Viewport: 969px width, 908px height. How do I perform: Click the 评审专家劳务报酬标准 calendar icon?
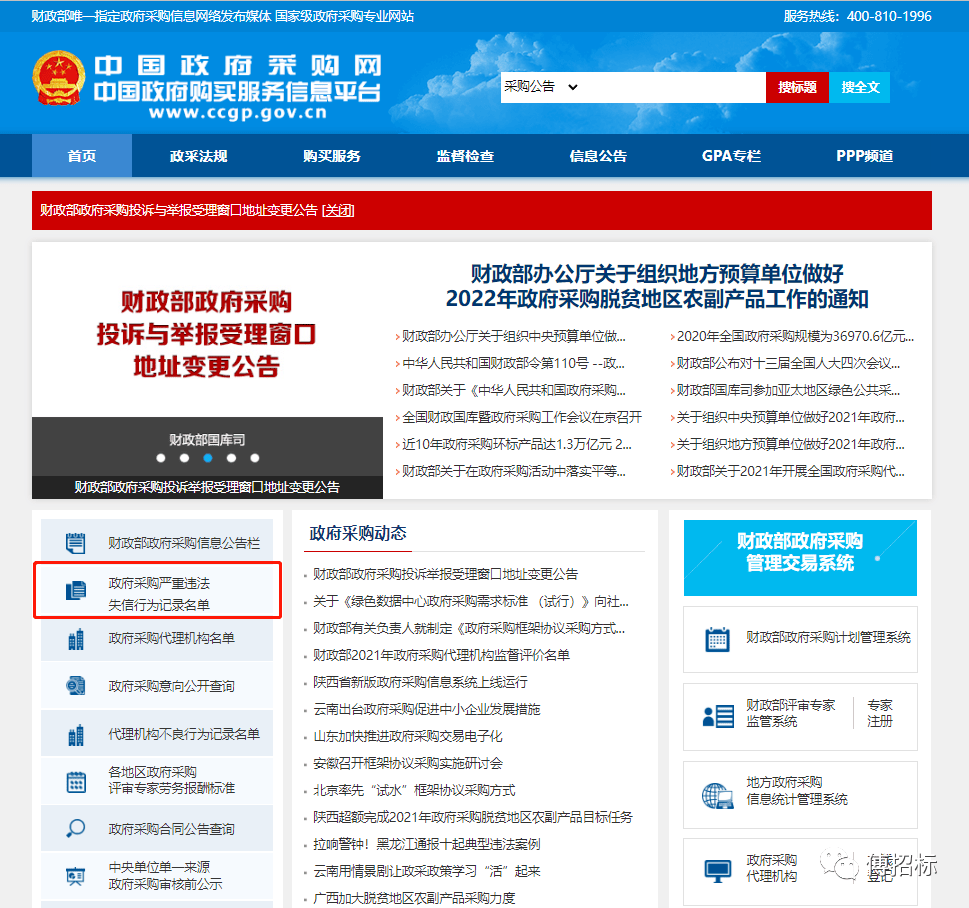coord(75,782)
